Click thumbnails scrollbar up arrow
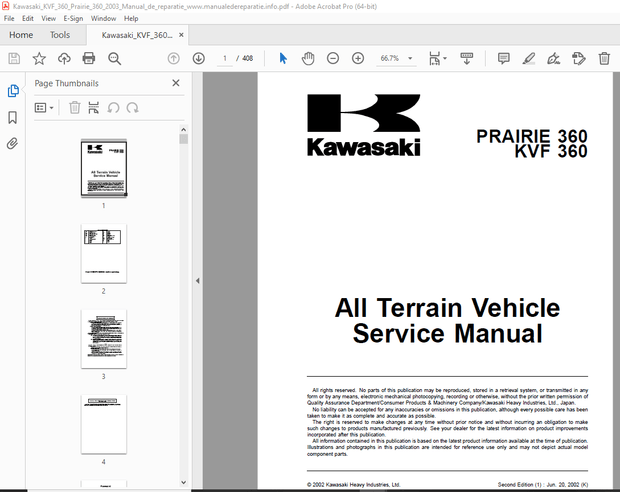 tap(183, 130)
